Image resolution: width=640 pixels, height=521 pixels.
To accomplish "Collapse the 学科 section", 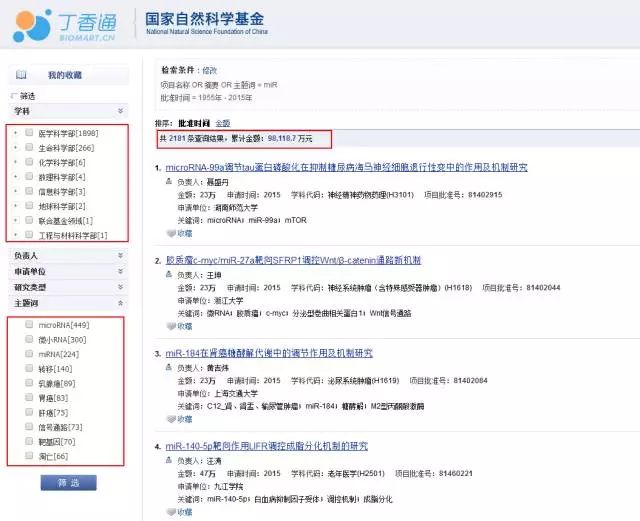I will [120, 111].
